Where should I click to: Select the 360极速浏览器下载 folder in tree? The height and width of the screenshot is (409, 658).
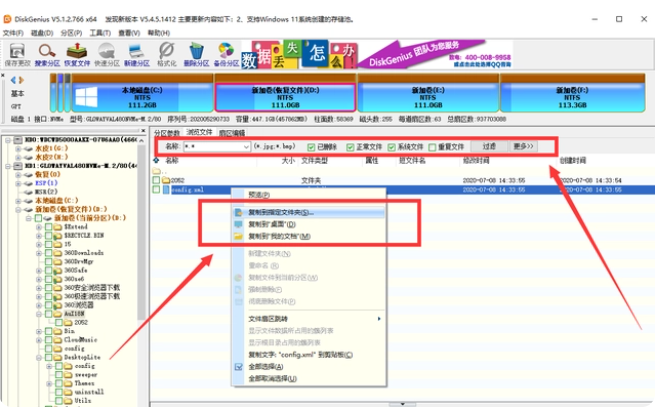tap(92, 297)
